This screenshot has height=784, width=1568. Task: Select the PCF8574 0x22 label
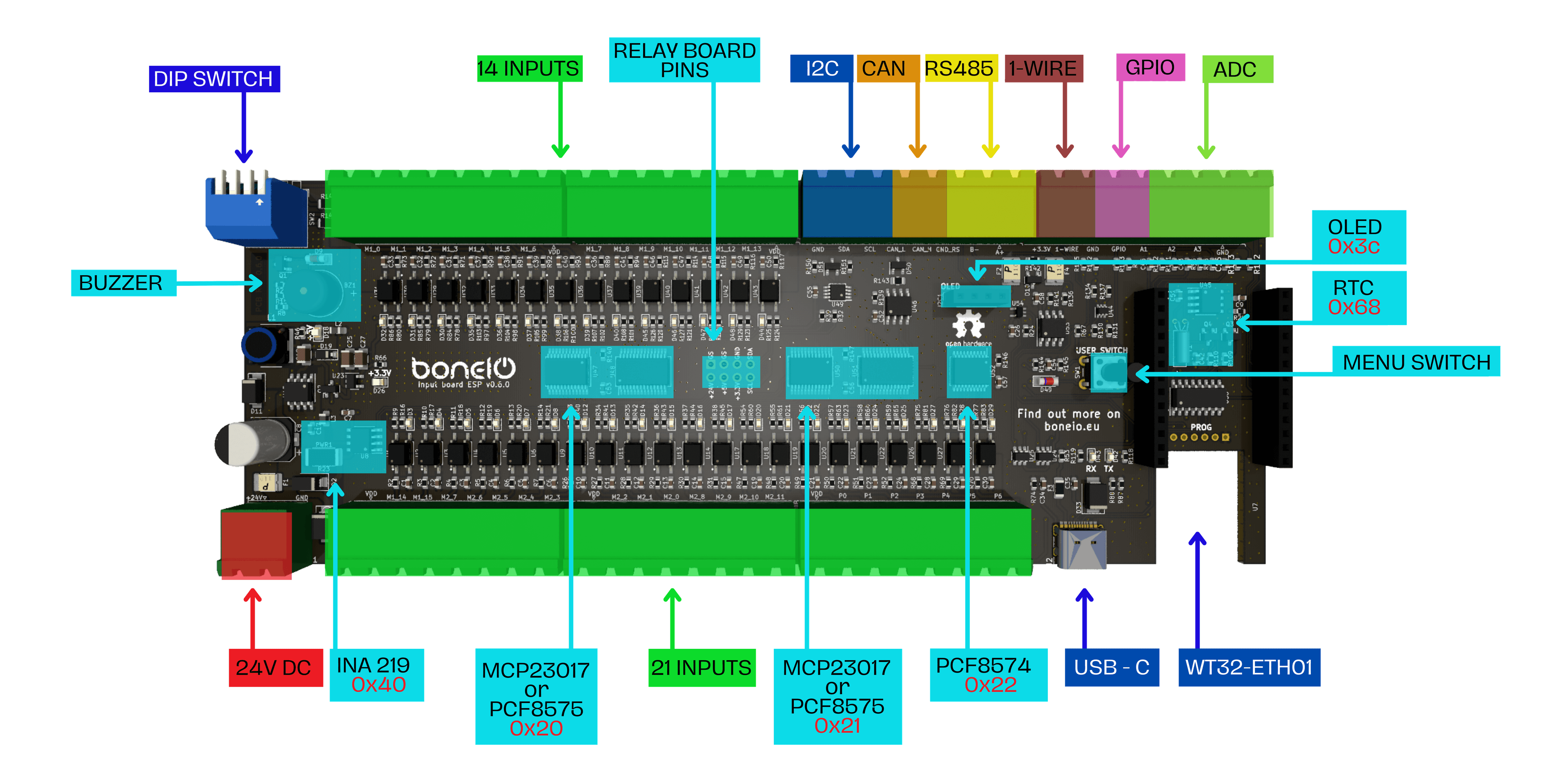pos(989,675)
